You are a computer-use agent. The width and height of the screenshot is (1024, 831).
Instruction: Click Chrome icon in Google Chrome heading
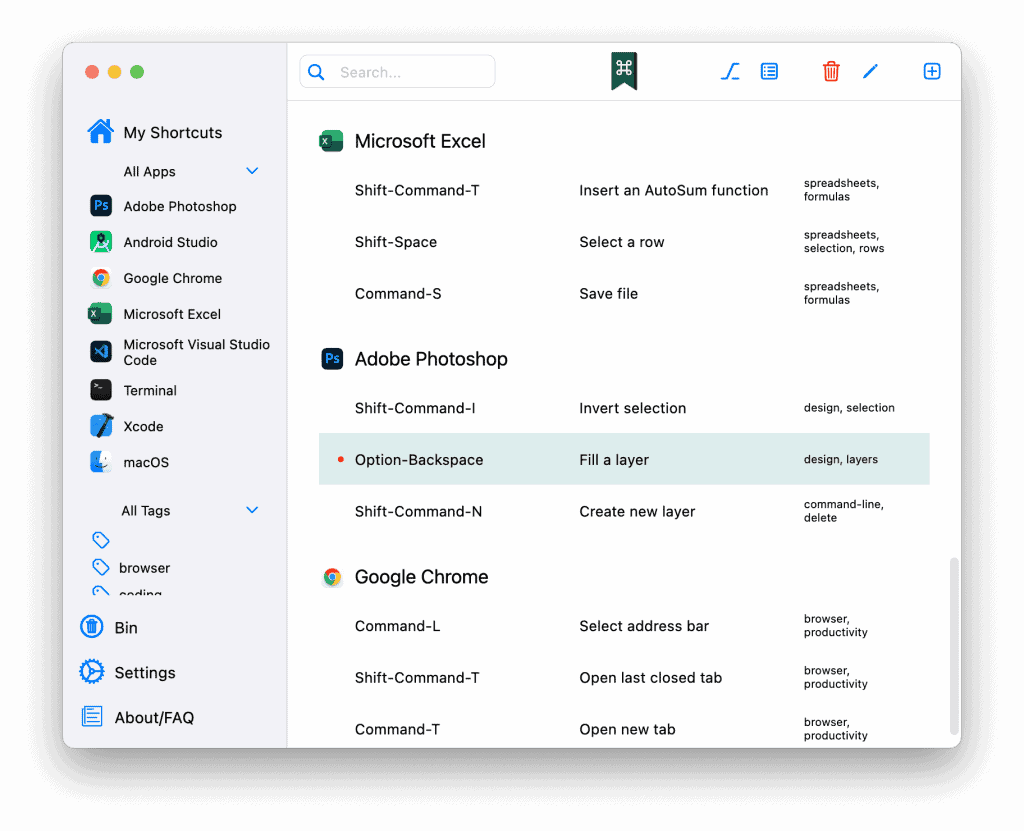(332, 577)
